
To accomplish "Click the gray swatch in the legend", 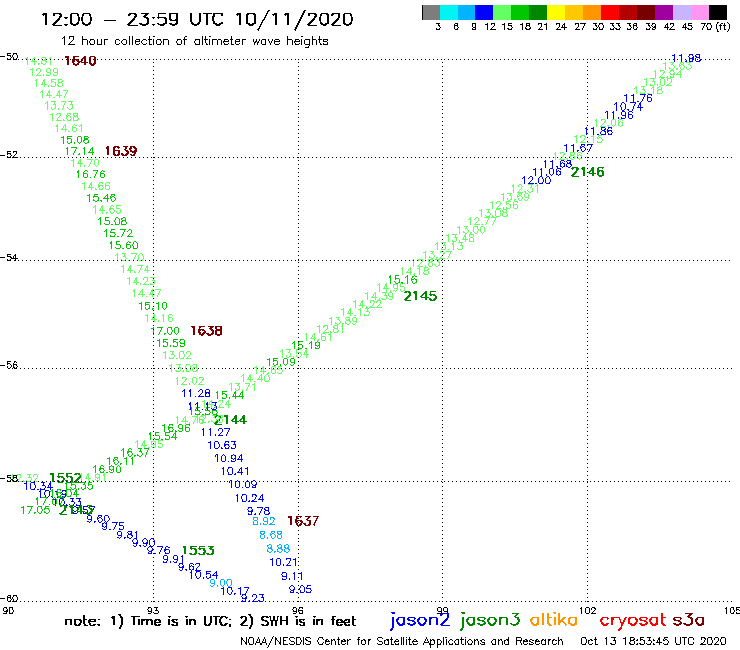I will pyautogui.click(x=431, y=12).
